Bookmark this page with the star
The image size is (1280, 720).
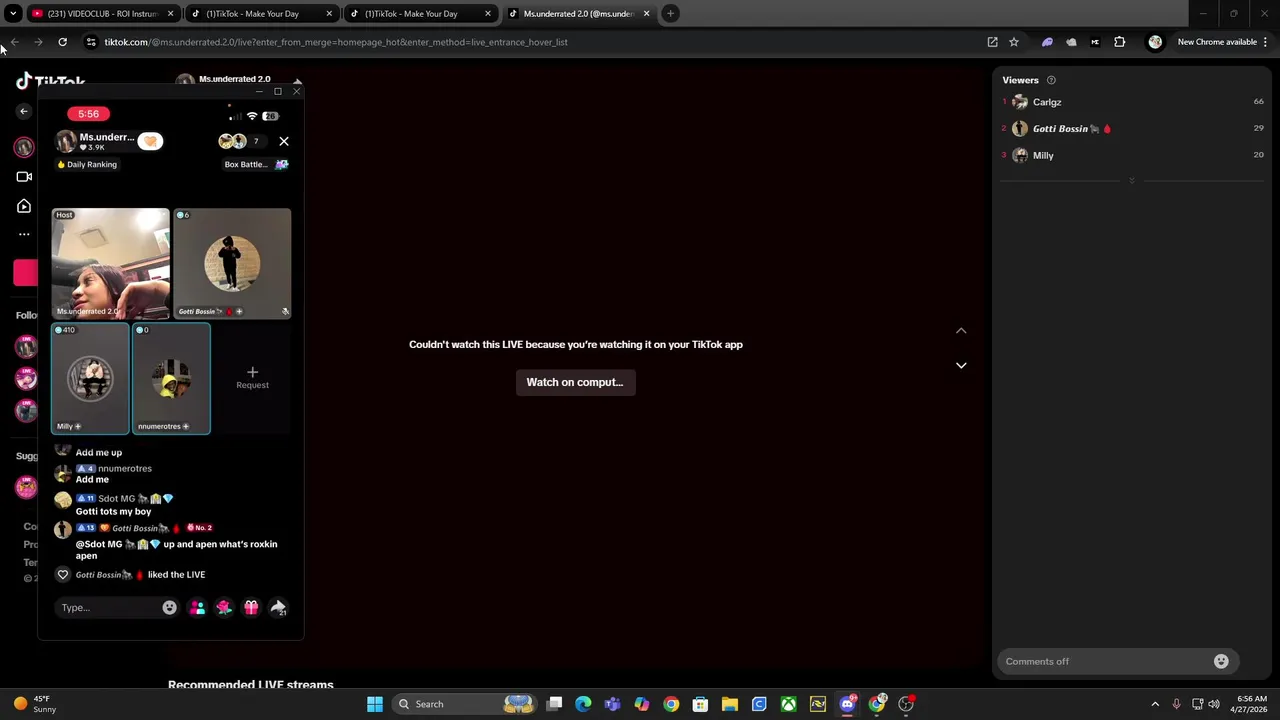pos(1014,42)
